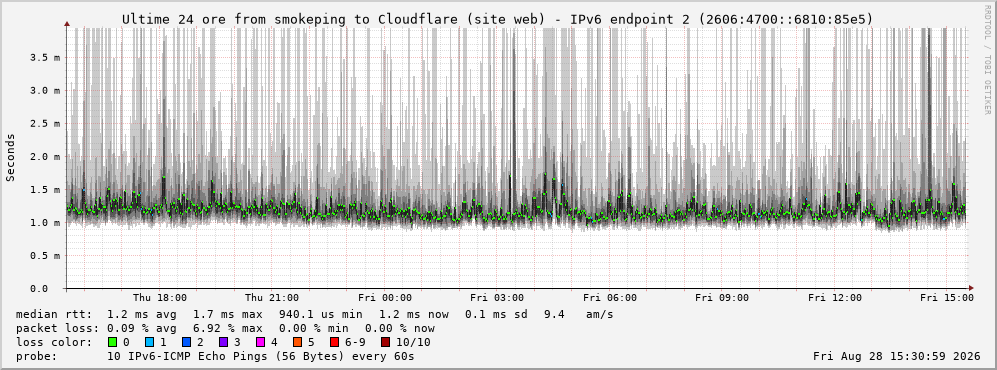Click the RRDTOOL / TOBI OETIKER watermark
This screenshot has width=997, height=370.
point(987,59)
